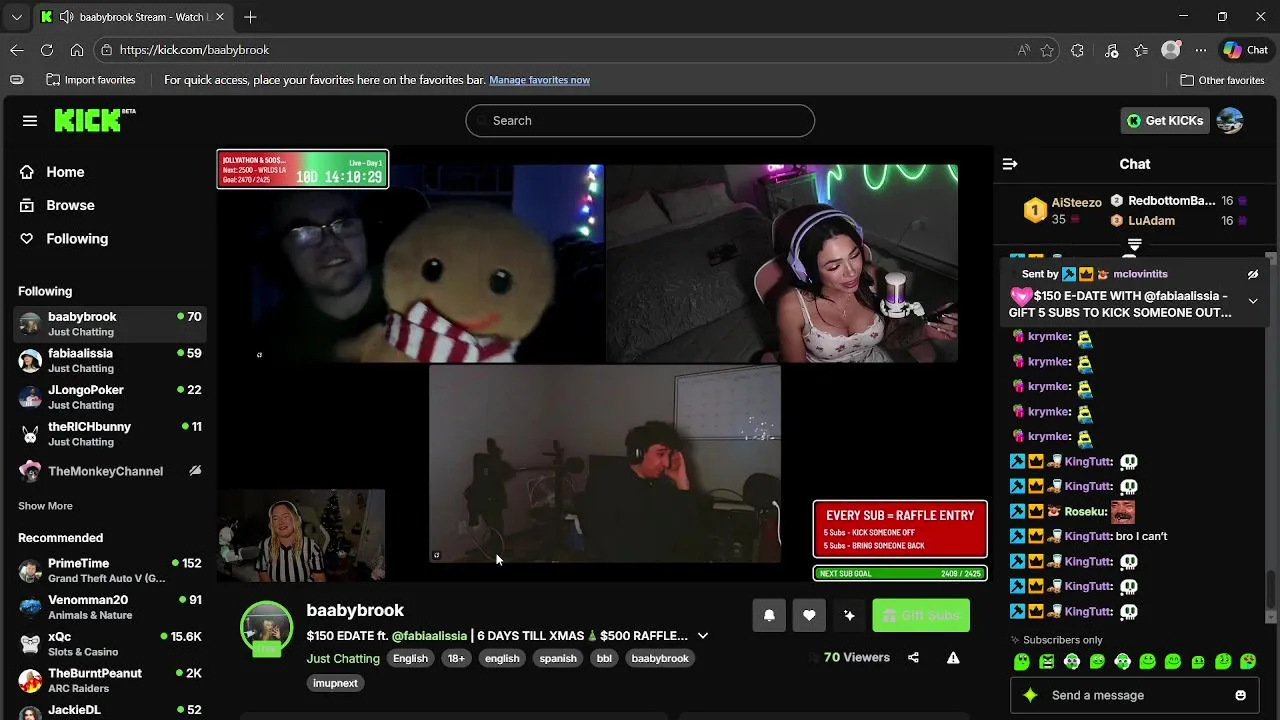1280x720 pixels.
Task: Open JLongoPoker channel in Following list
Action: pos(110,397)
